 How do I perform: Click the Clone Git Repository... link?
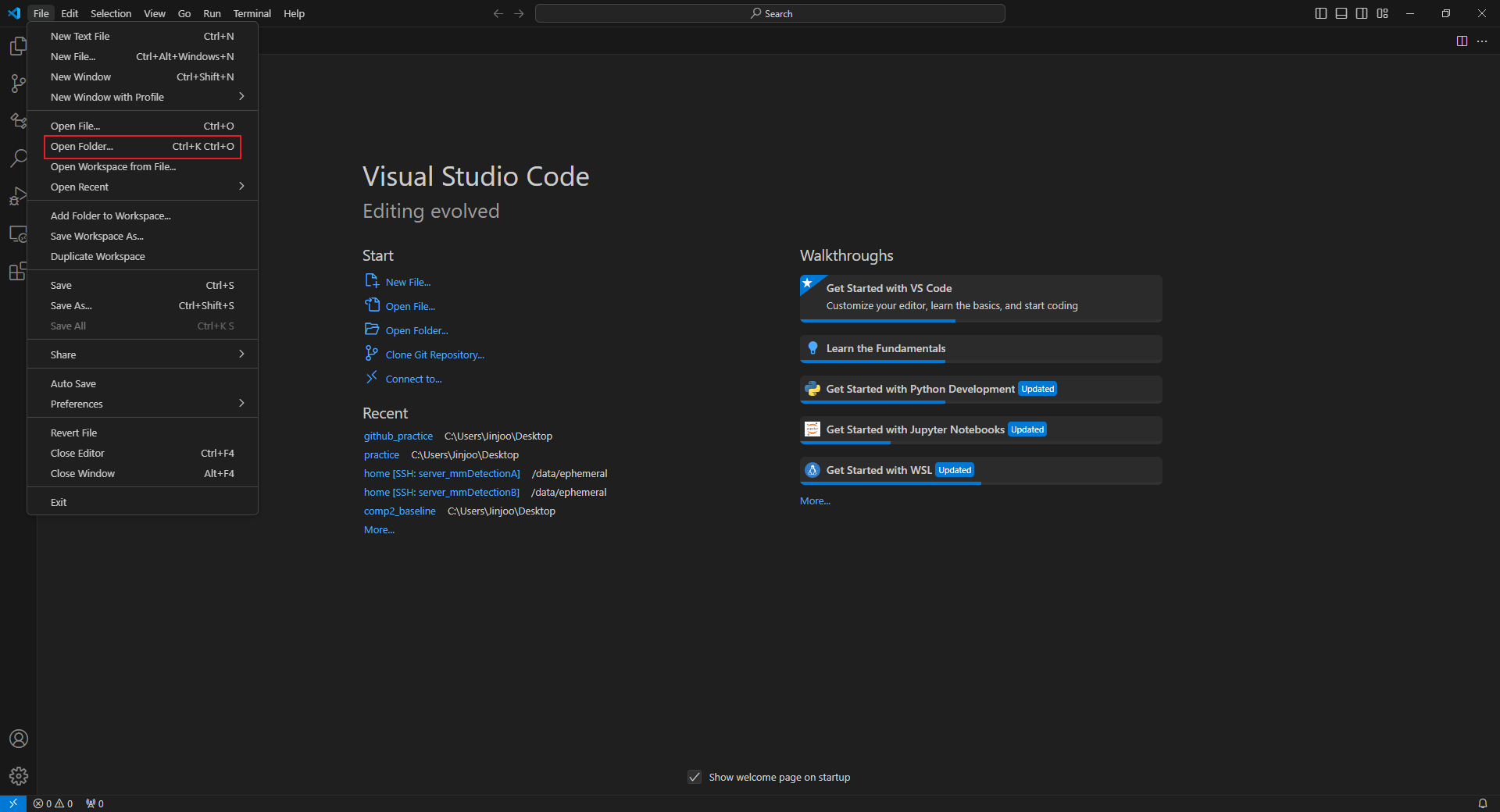click(x=434, y=355)
